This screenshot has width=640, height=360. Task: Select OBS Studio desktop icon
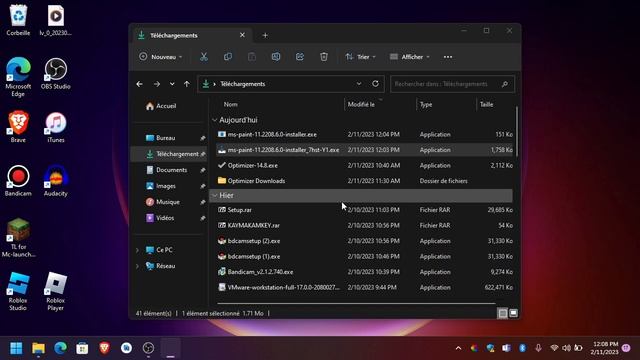[x=56, y=74]
